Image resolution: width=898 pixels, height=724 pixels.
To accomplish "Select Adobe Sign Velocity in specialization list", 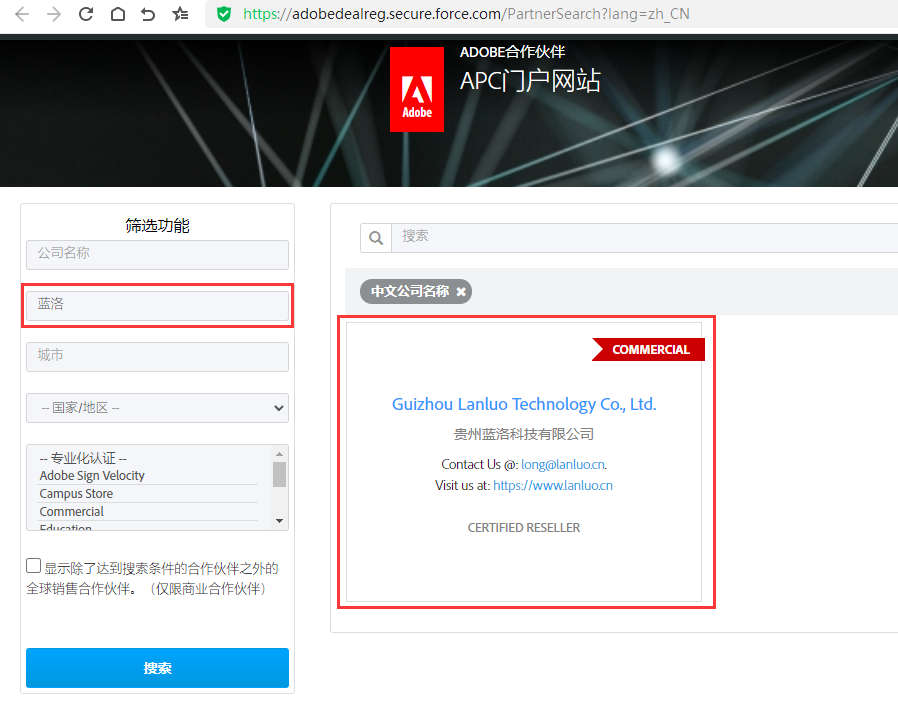I will [92, 475].
